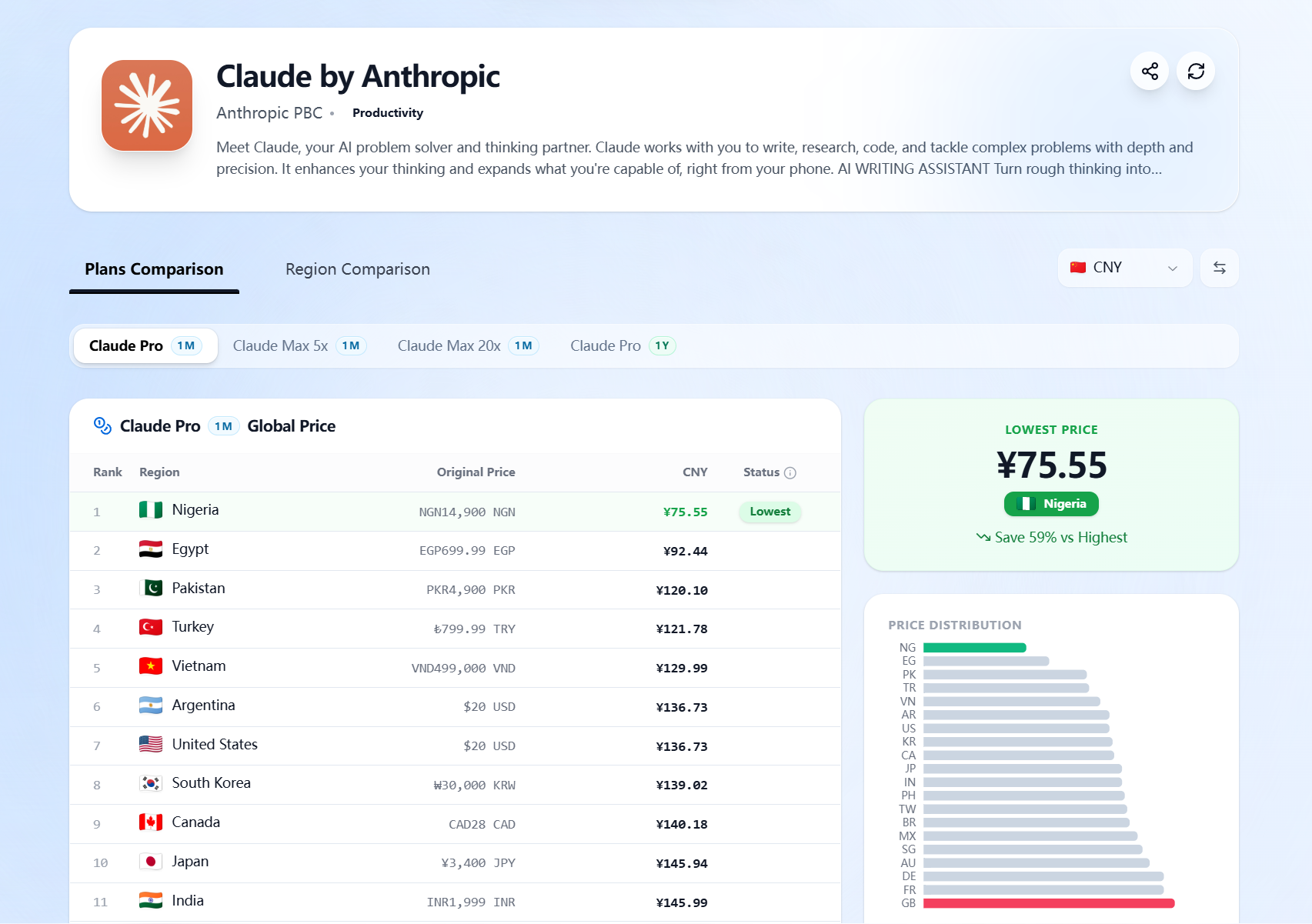Click the Argentina region name
The width and height of the screenshot is (1312, 924).
coord(203,706)
